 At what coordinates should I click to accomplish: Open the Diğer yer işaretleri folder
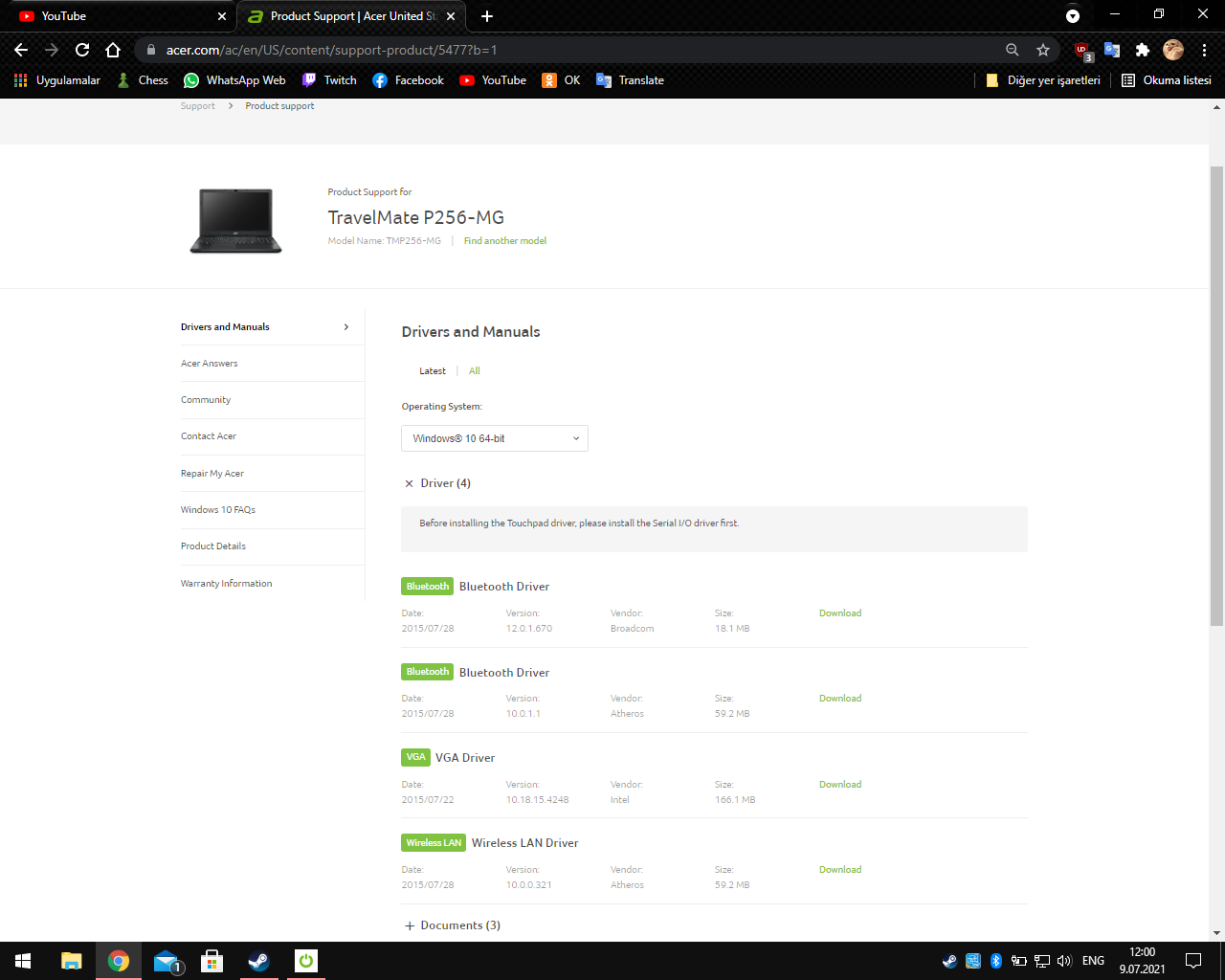[x=1043, y=80]
